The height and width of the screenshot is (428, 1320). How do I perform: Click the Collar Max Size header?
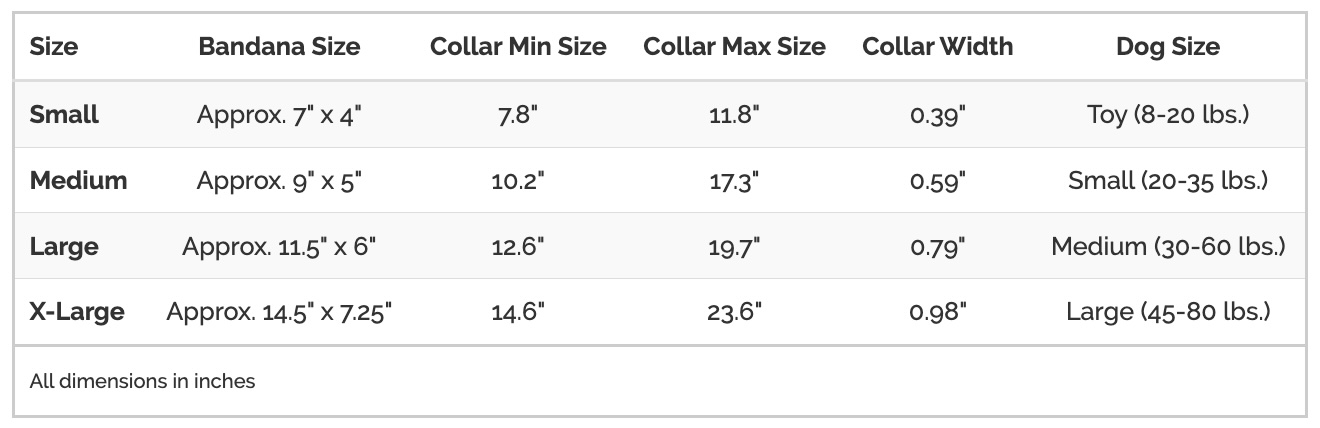[x=735, y=46]
